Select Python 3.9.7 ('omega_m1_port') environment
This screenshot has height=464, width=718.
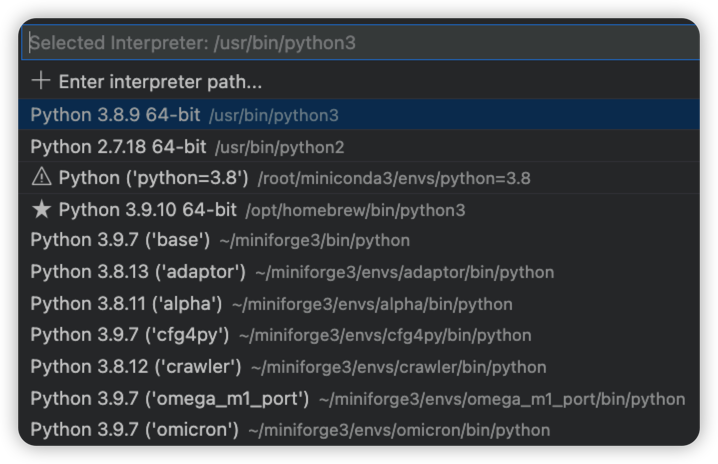tap(169, 399)
